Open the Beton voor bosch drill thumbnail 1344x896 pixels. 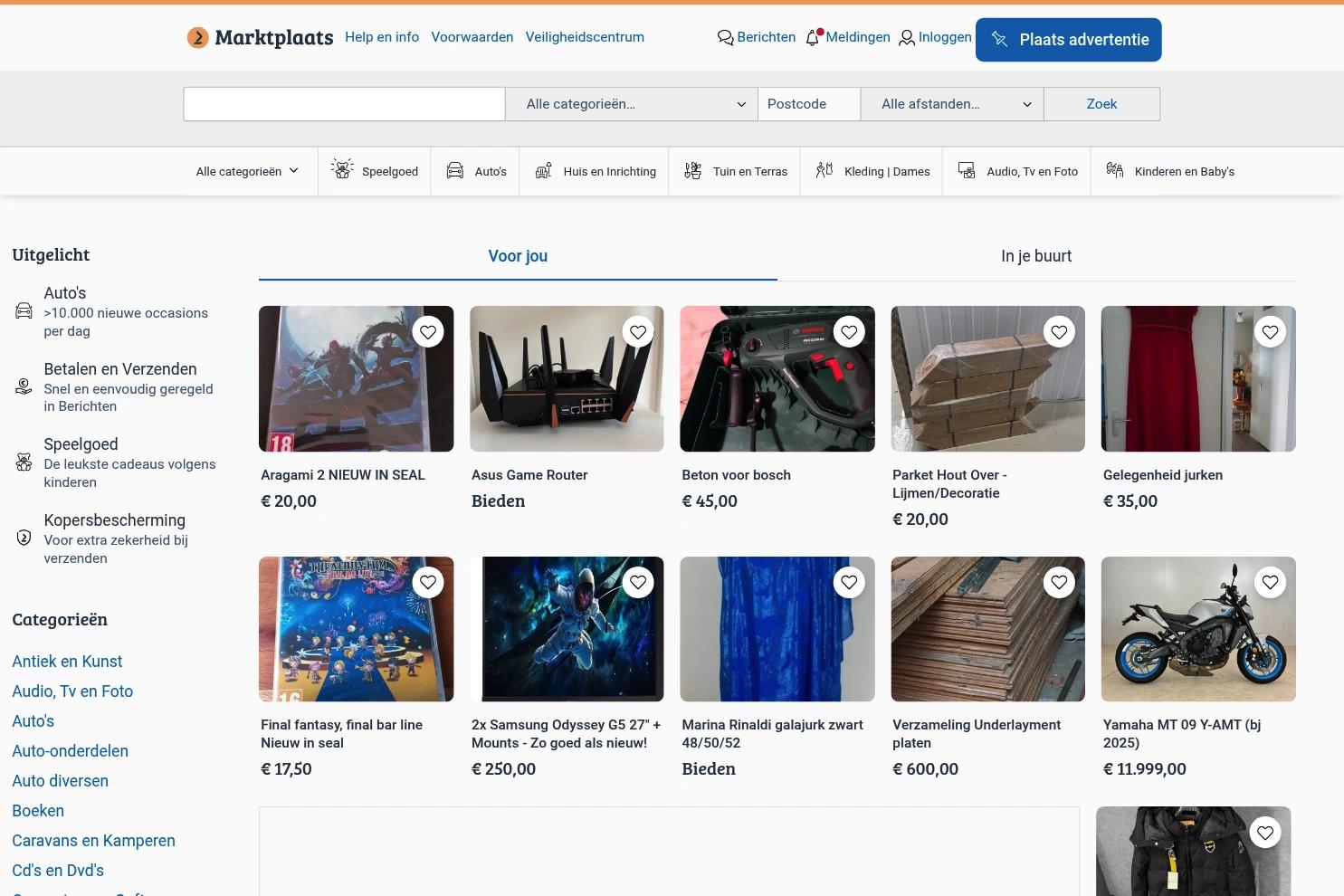tap(777, 378)
